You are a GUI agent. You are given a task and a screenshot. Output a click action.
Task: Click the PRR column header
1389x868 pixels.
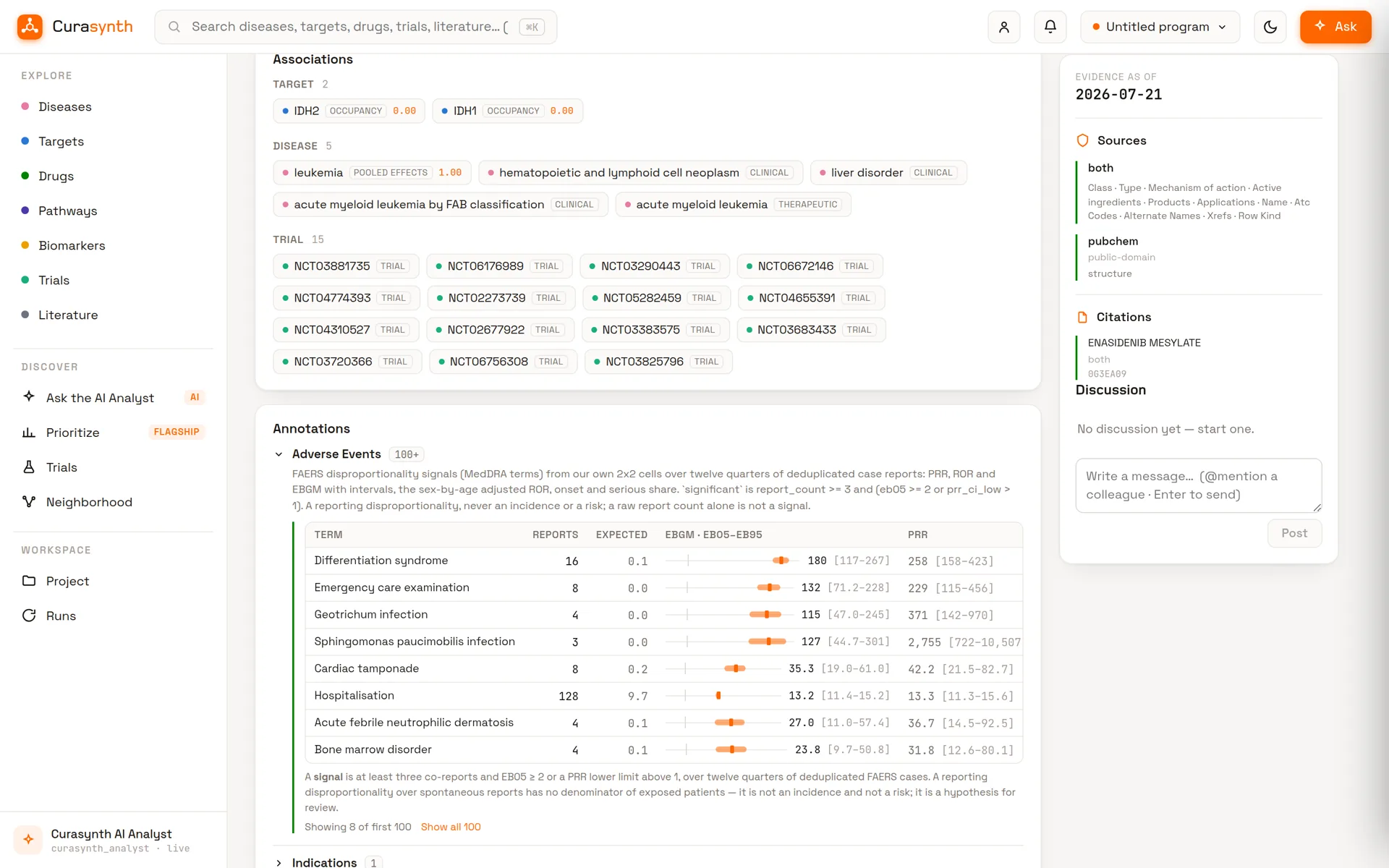click(x=917, y=535)
